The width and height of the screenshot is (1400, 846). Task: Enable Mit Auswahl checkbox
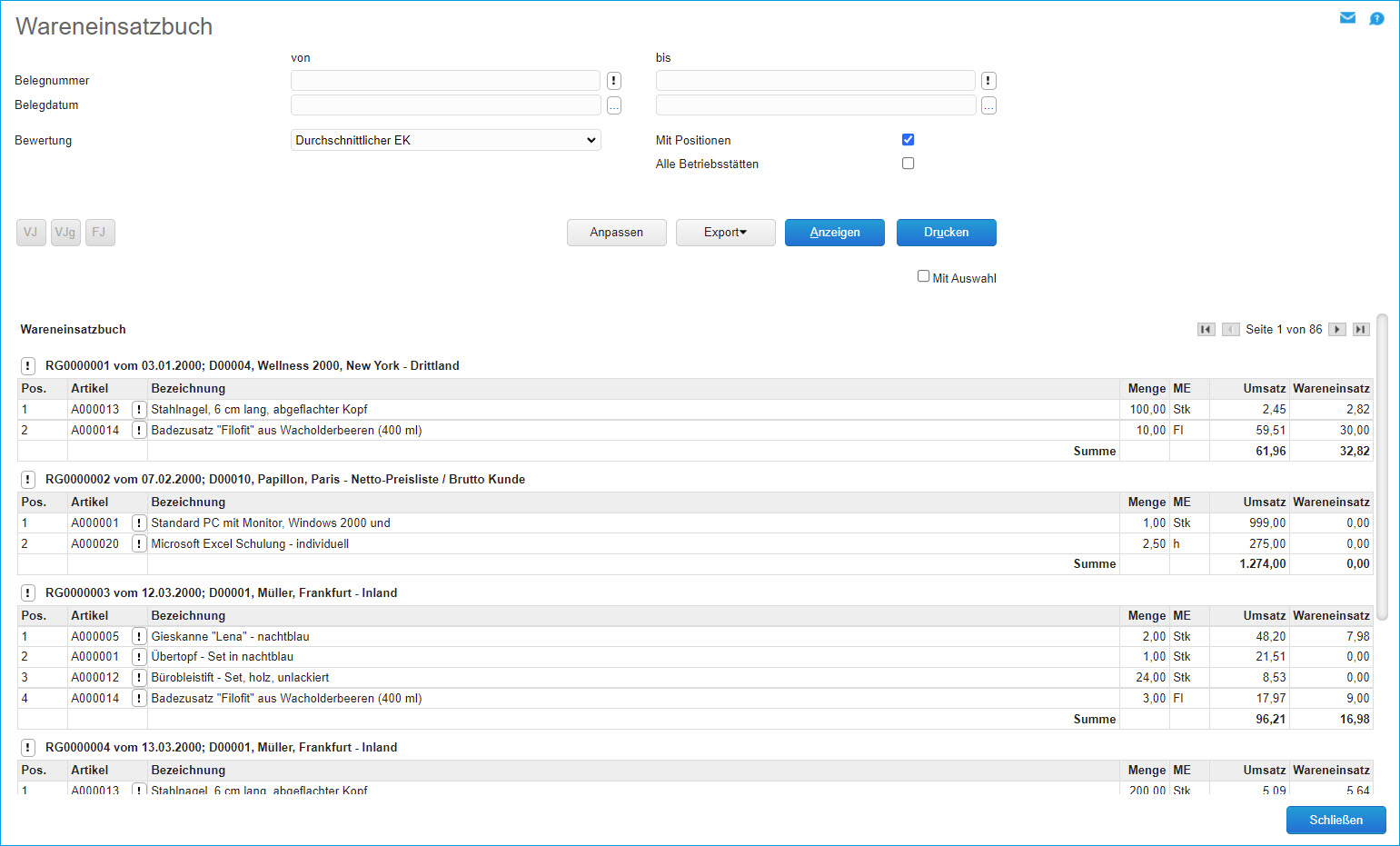[x=923, y=276]
